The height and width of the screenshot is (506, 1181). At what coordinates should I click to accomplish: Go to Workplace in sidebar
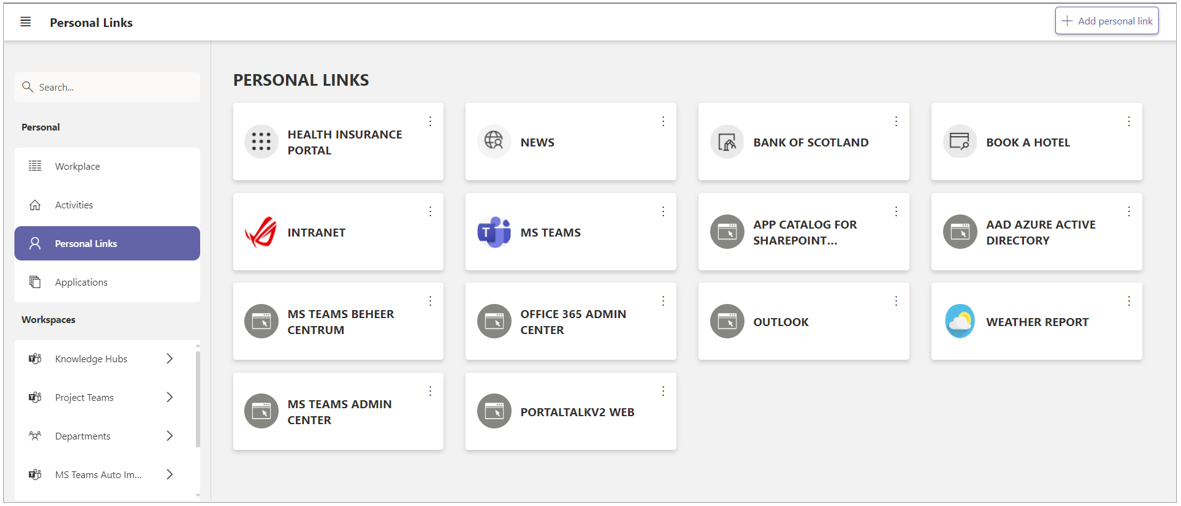click(107, 166)
